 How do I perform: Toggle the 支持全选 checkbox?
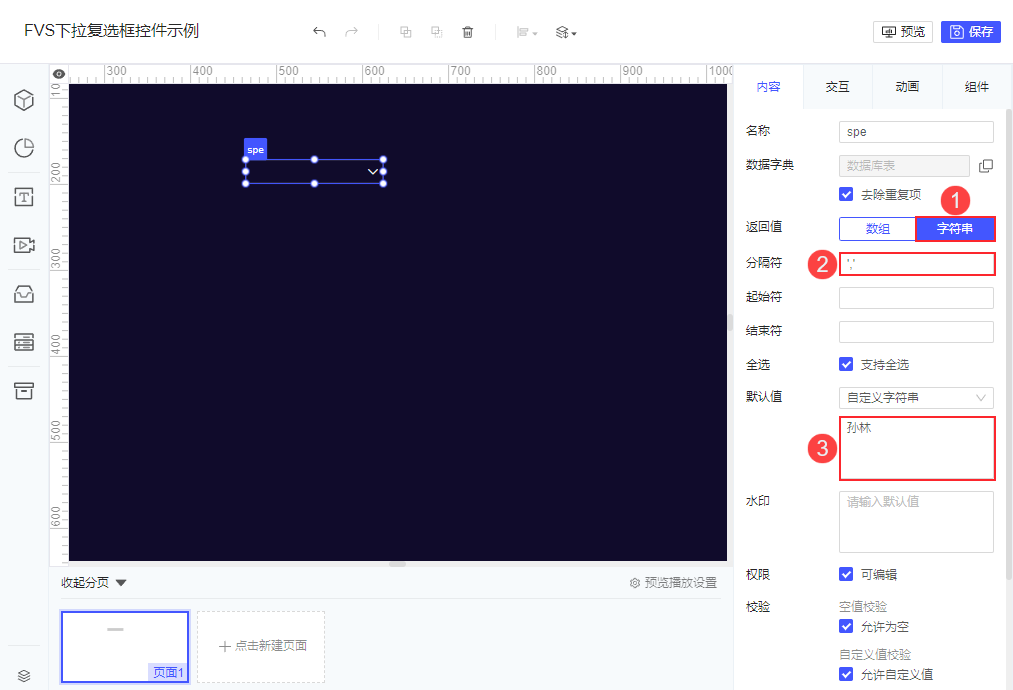[x=846, y=364]
